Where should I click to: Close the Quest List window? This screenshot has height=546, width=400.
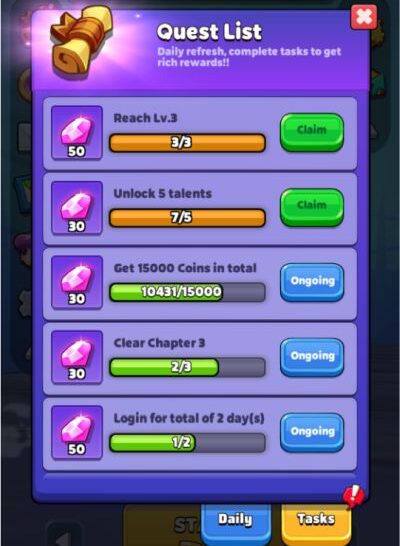pyautogui.click(x=363, y=17)
